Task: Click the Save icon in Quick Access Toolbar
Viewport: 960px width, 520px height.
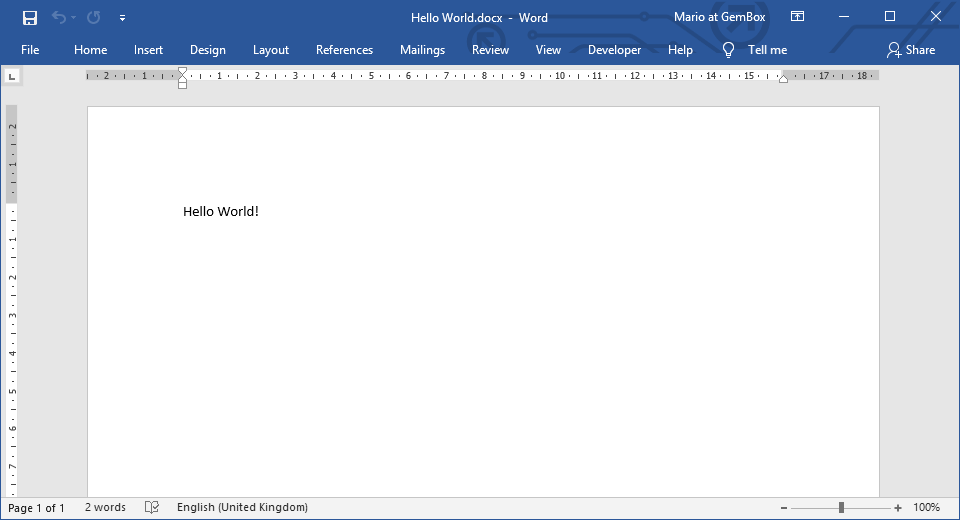Action: click(x=30, y=17)
